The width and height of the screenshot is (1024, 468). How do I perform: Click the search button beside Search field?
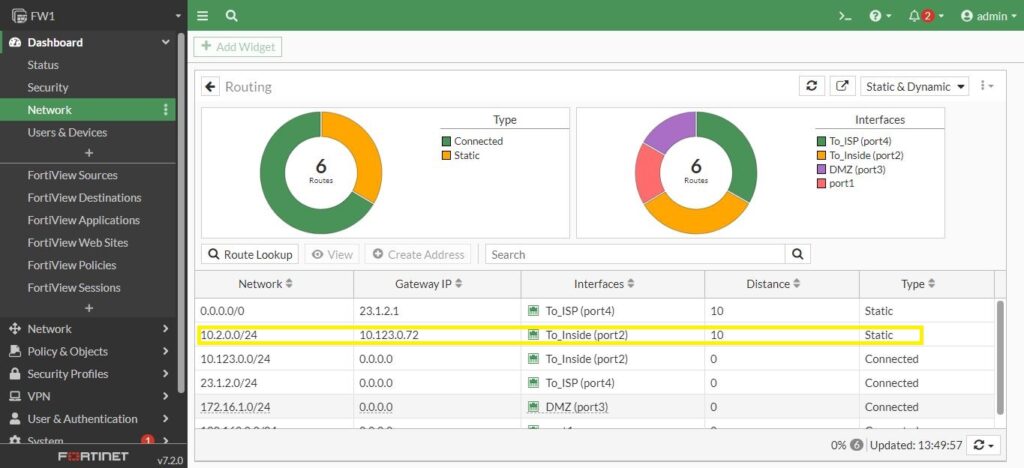(x=798, y=254)
